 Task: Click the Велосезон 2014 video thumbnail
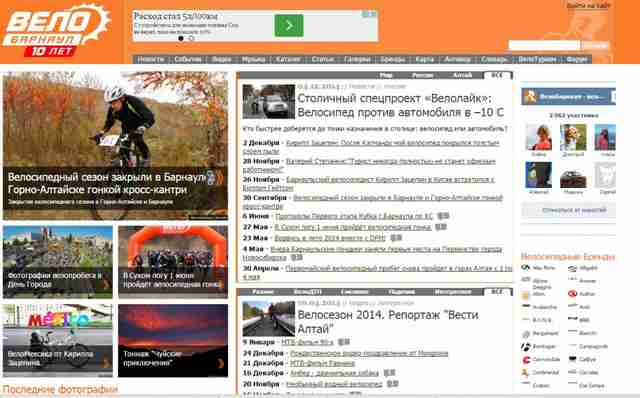pyautogui.click(x=269, y=318)
